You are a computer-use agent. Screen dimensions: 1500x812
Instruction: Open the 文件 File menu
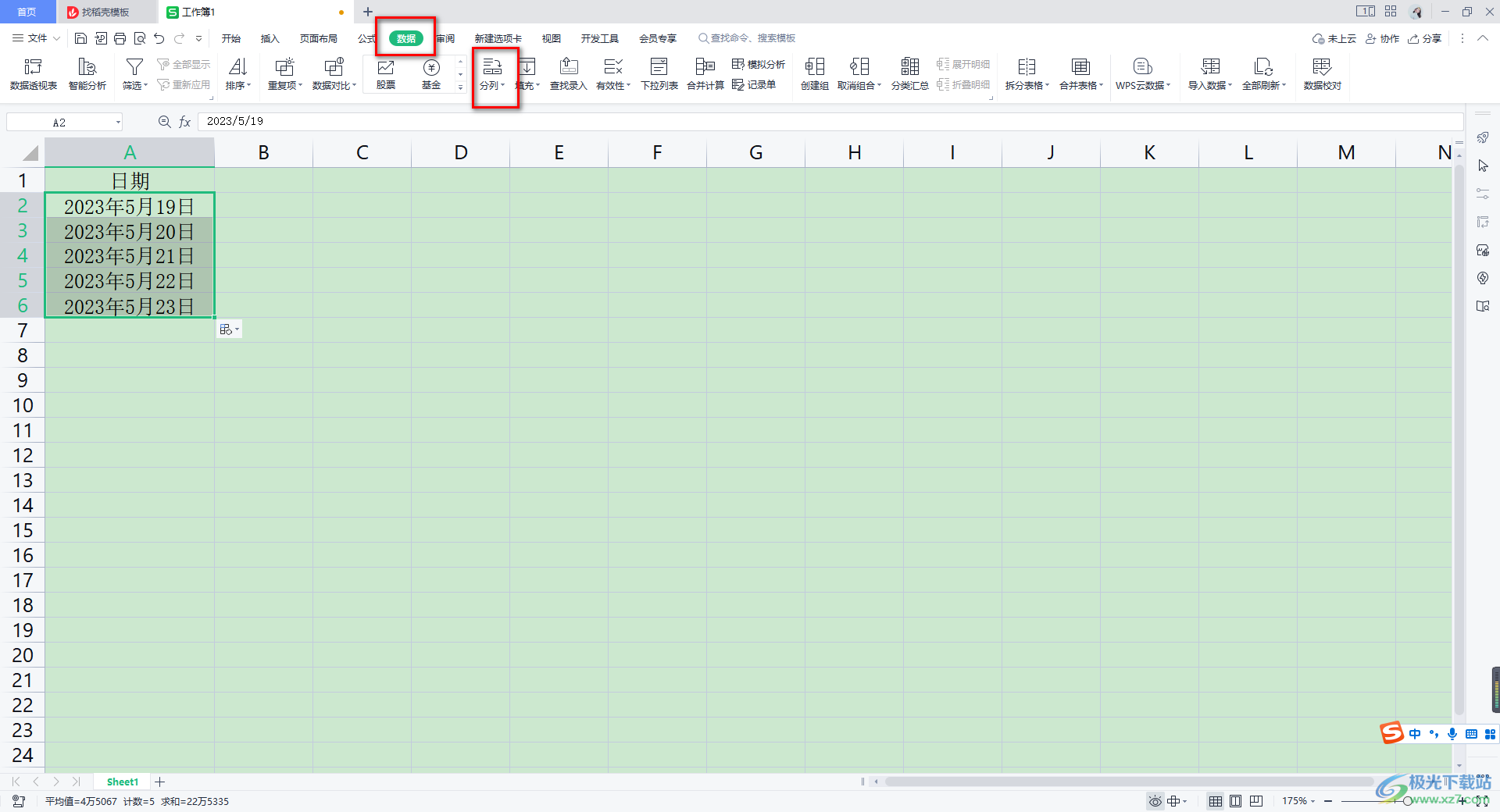36,38
